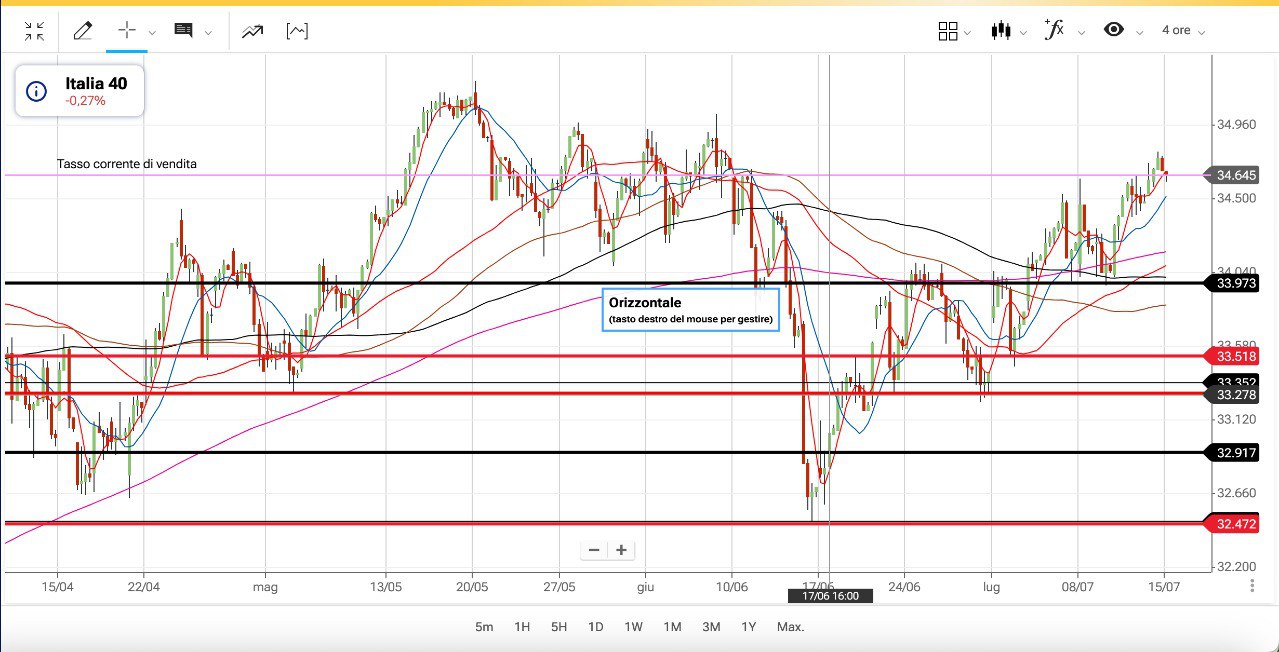
Task: Open the trend line chart icon
Action: [x=252, y=31]
